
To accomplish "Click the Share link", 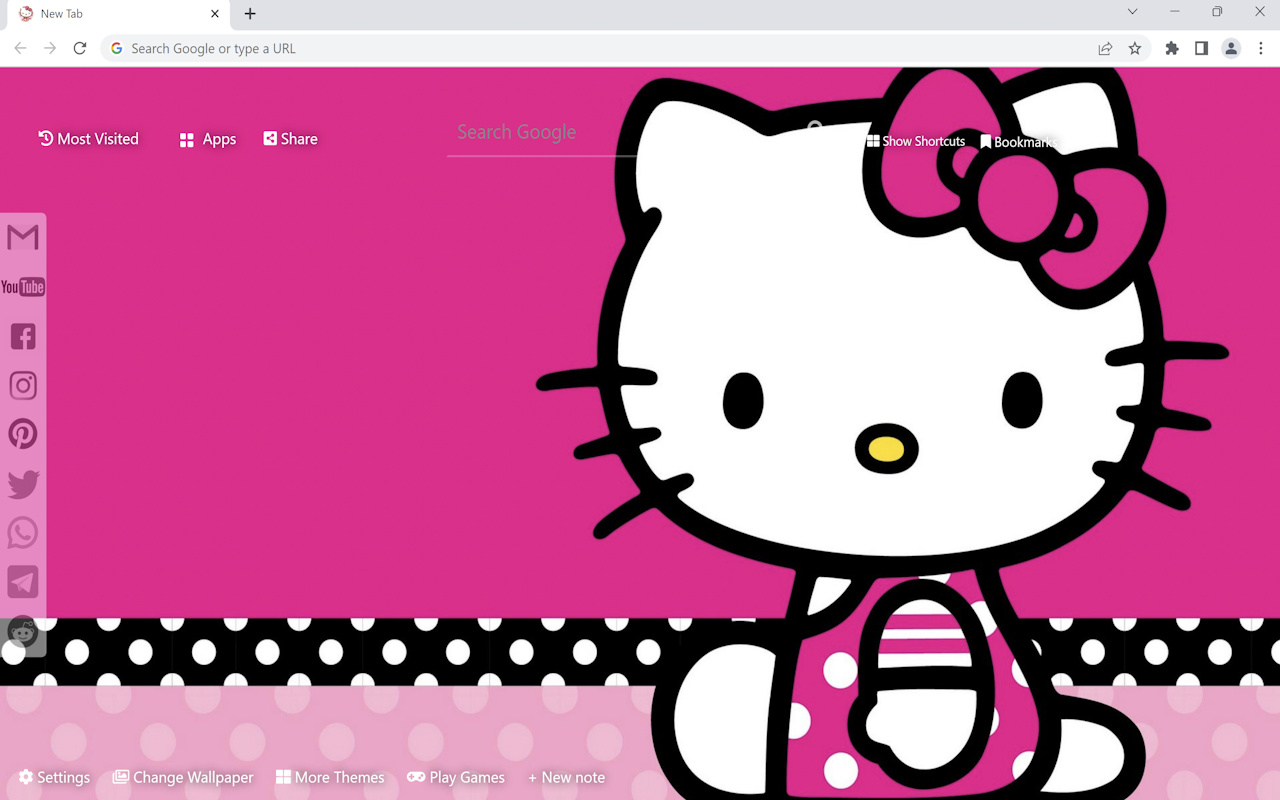I will point(290,139).
